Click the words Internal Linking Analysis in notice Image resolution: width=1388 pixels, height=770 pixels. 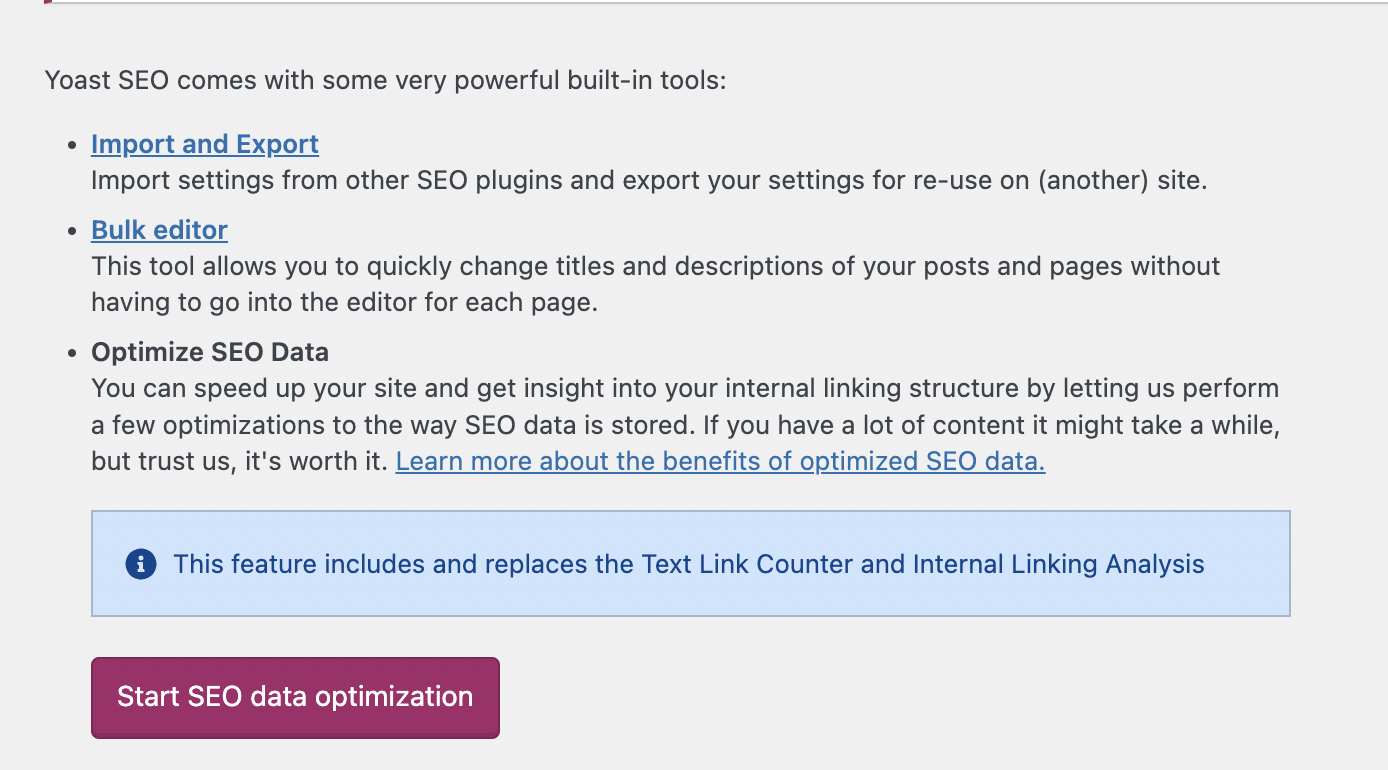click(x=1058, y=564)
